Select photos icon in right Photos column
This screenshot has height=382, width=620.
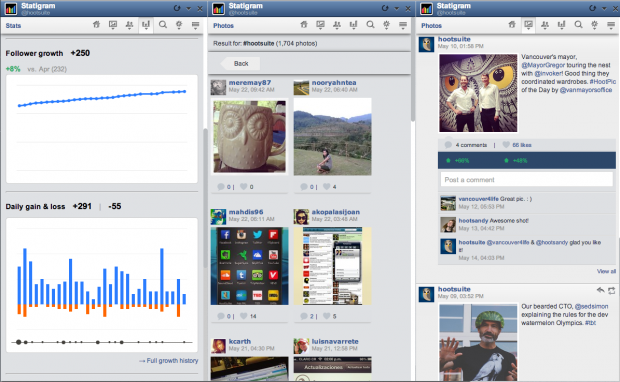528,25
